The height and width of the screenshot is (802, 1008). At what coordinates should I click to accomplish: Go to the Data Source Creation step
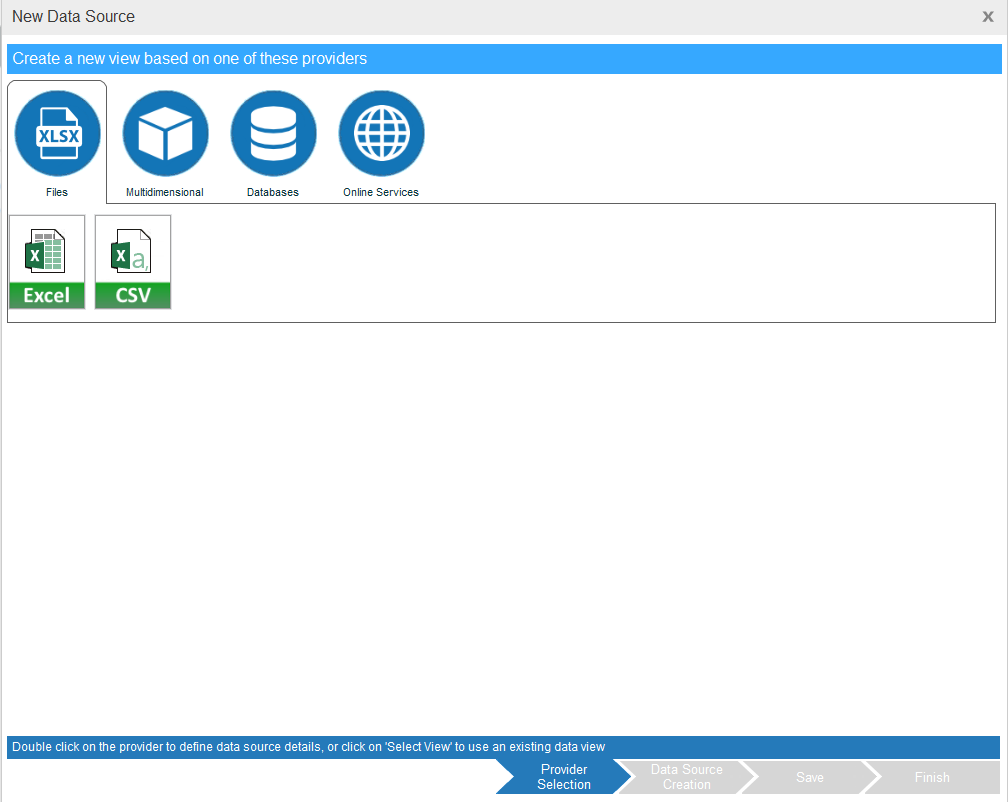click(x=686, y=777)
